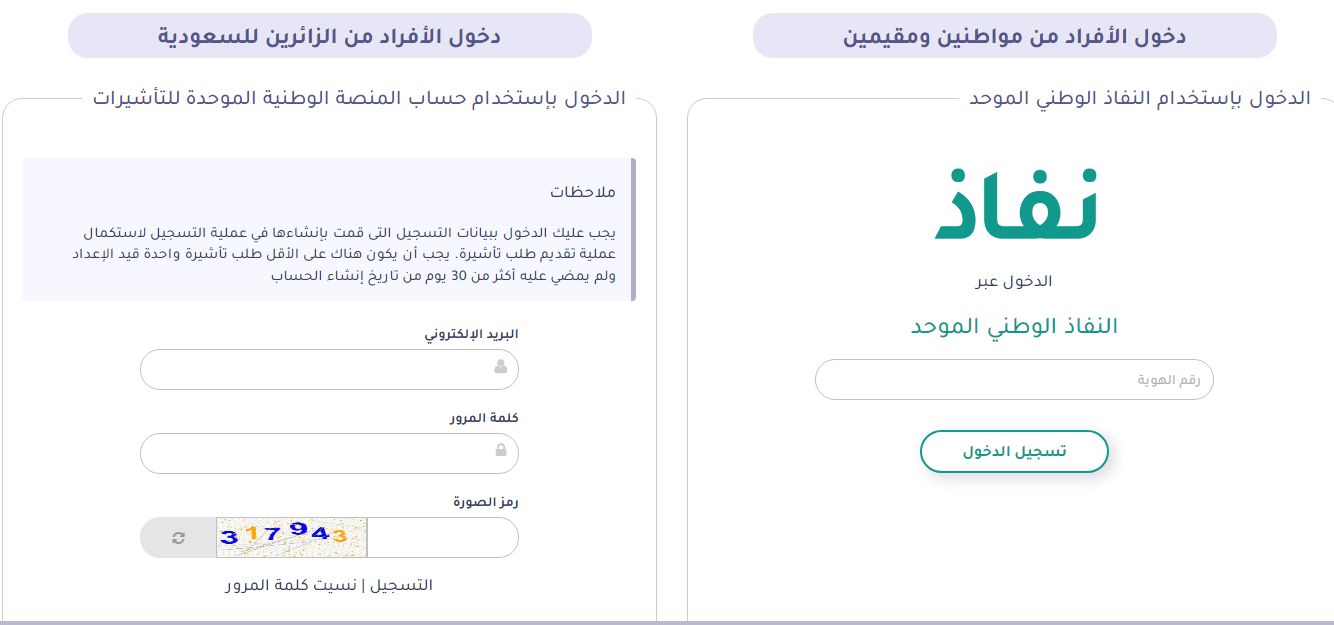Click the رمز الصورة captcha code field

pos(442,538)
